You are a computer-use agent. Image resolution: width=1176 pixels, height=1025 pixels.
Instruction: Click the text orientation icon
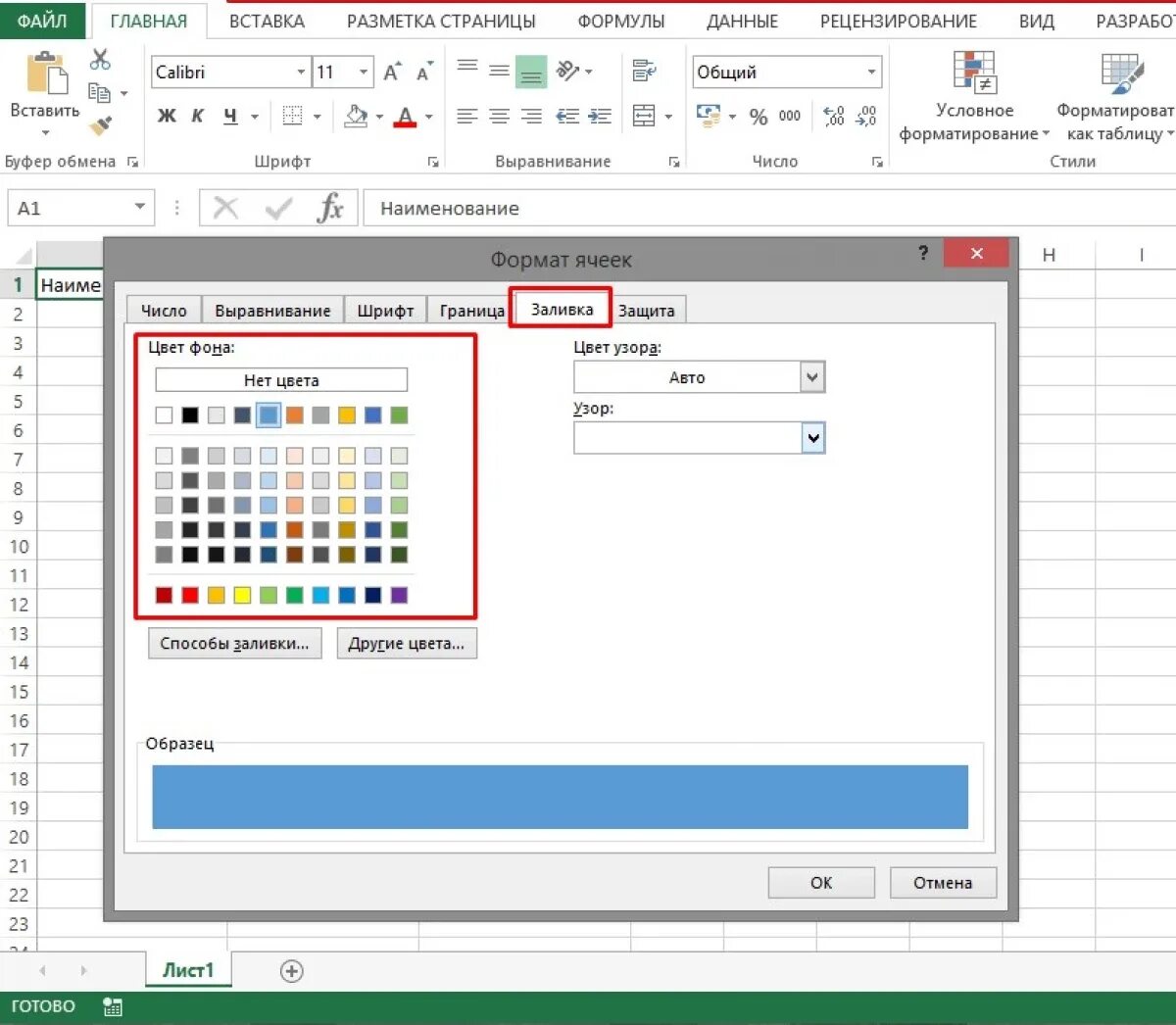tap(567, 71)
